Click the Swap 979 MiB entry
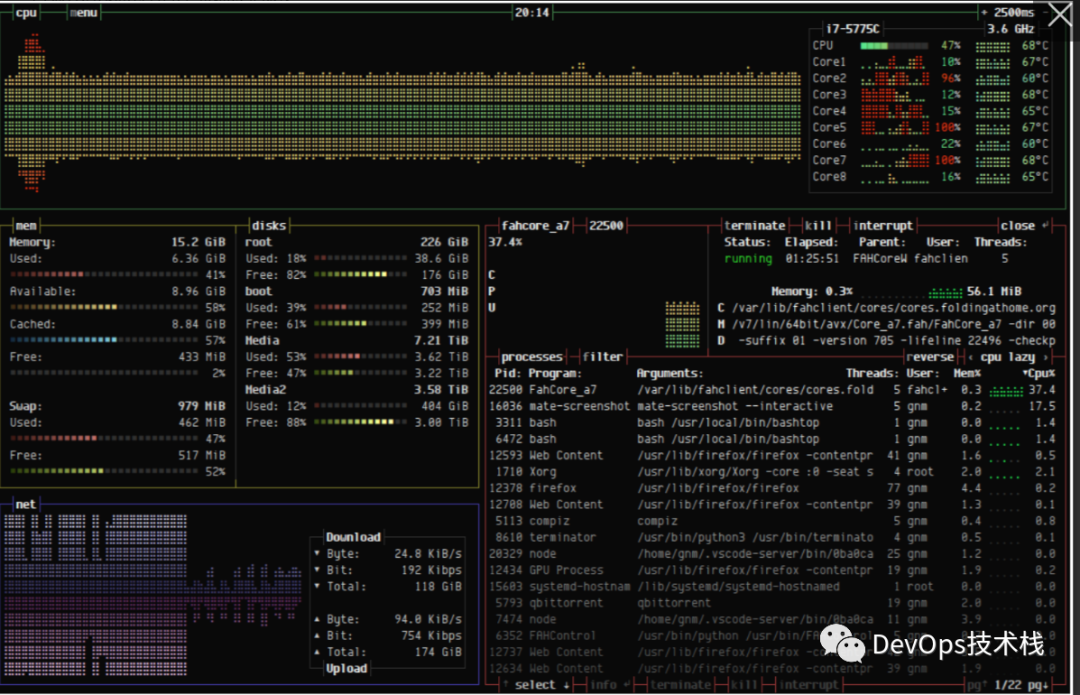 117,406
